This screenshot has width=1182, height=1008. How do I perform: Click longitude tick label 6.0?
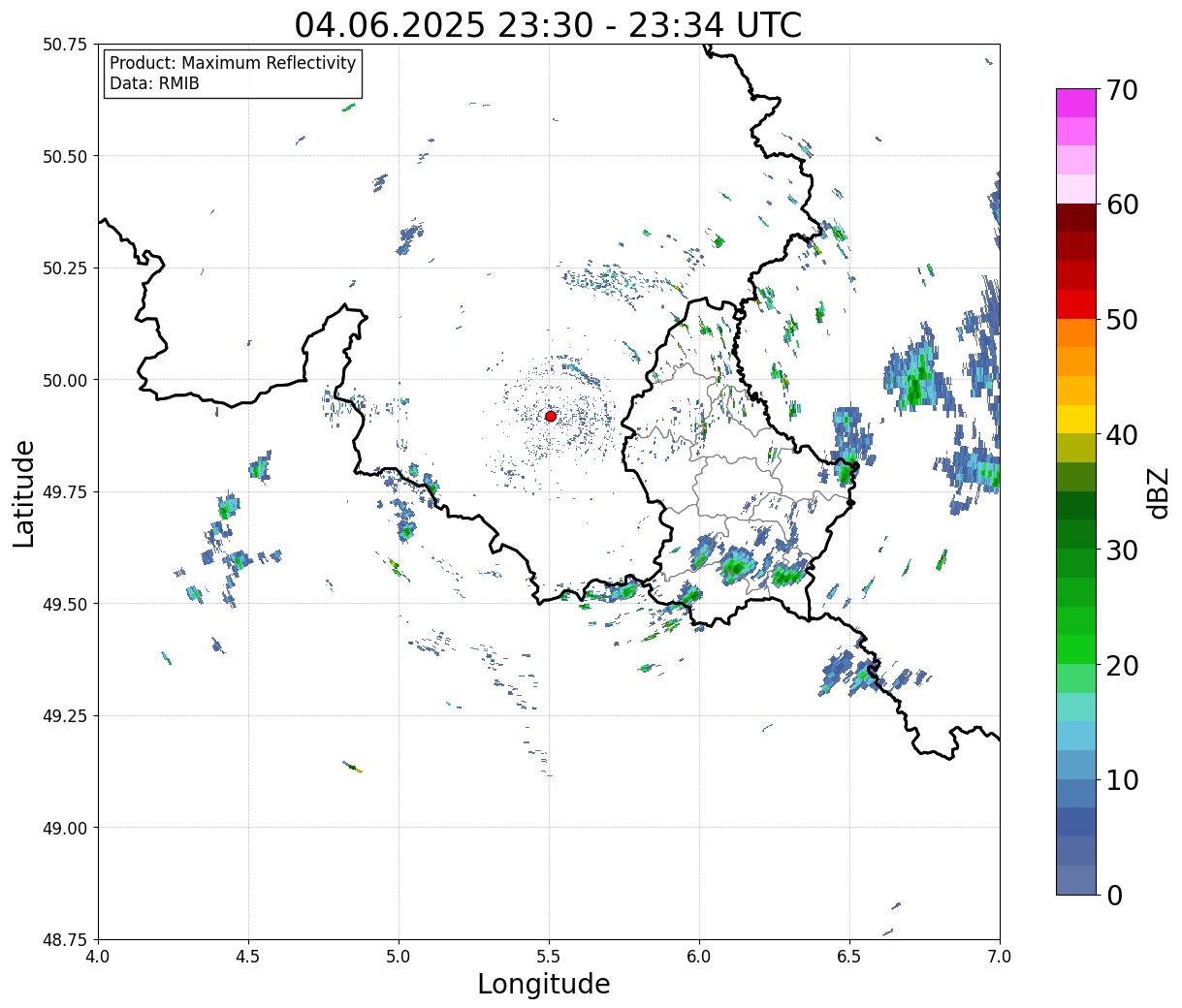(x=699, y=956)
